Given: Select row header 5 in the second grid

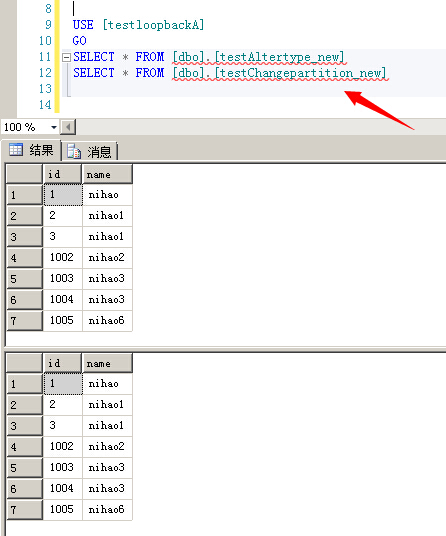Looking at the screenshot, I should 25,468.
